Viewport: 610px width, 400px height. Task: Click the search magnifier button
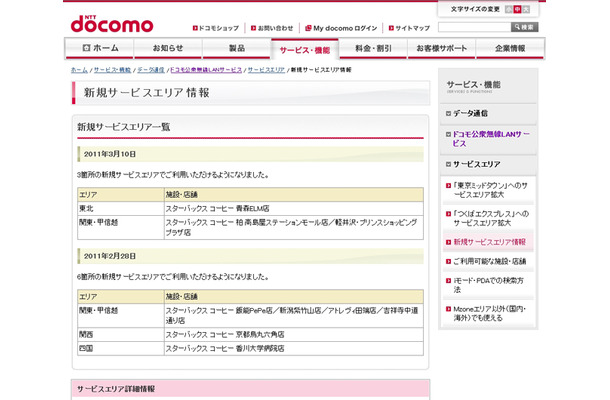pyautogui.click(x=524, y=27)
